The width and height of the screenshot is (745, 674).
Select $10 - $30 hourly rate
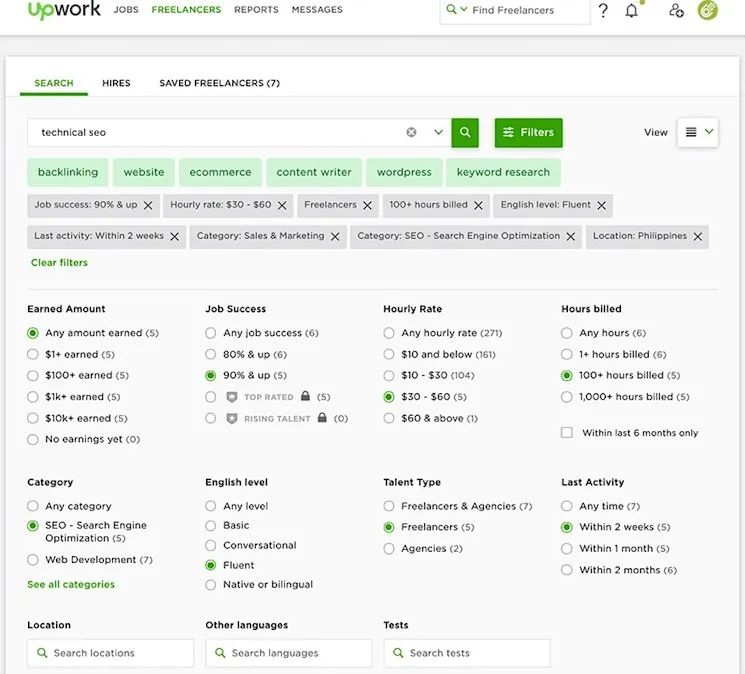point(389,376)
